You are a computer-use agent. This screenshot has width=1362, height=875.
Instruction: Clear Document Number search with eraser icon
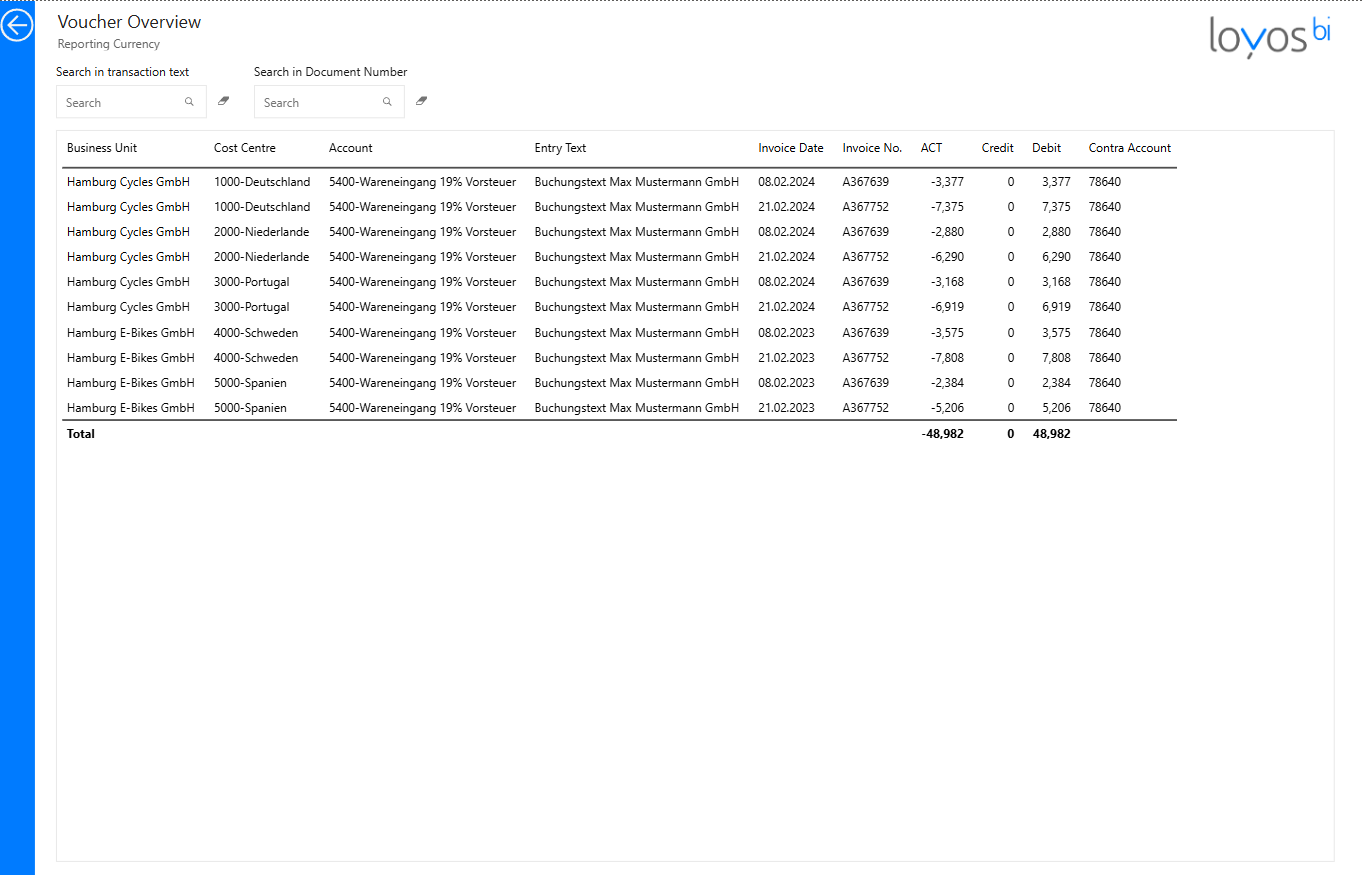(x=421, y=101)
